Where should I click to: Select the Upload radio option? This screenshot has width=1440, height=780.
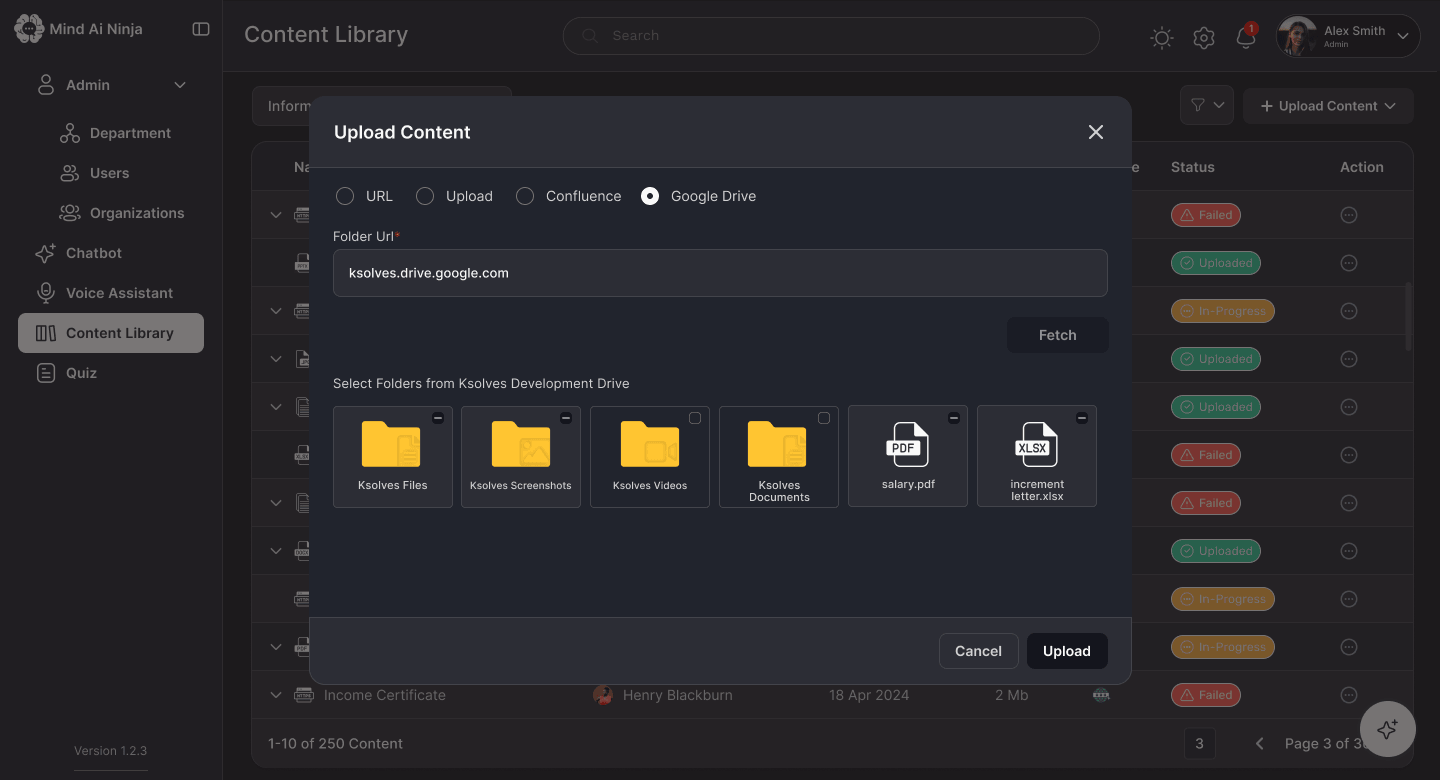(425, 196)
